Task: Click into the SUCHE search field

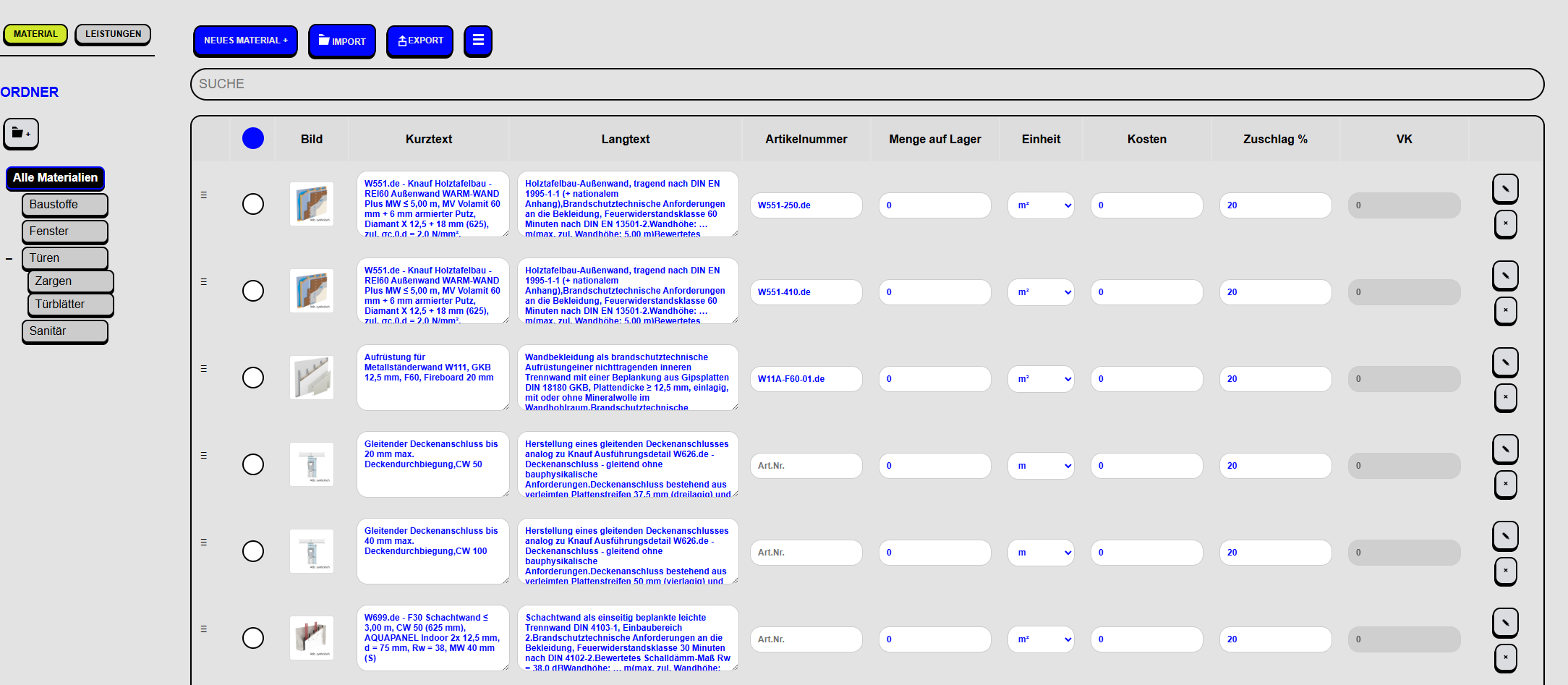Action: click(866, 84)
